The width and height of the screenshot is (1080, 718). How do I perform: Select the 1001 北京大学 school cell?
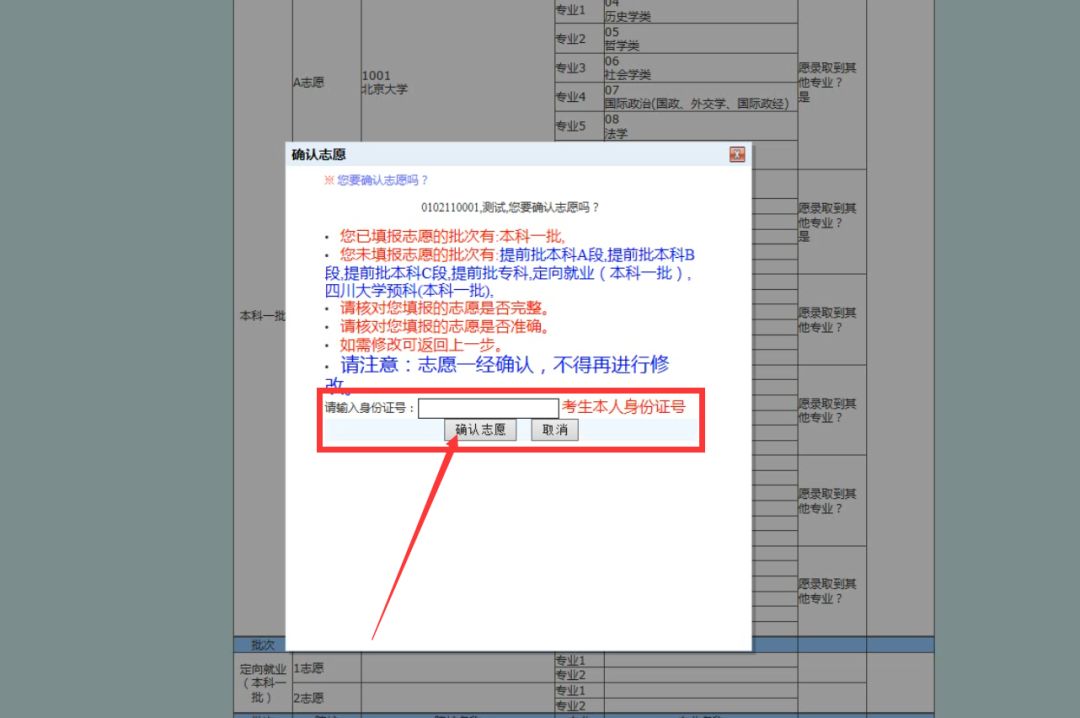pos(384,83)
